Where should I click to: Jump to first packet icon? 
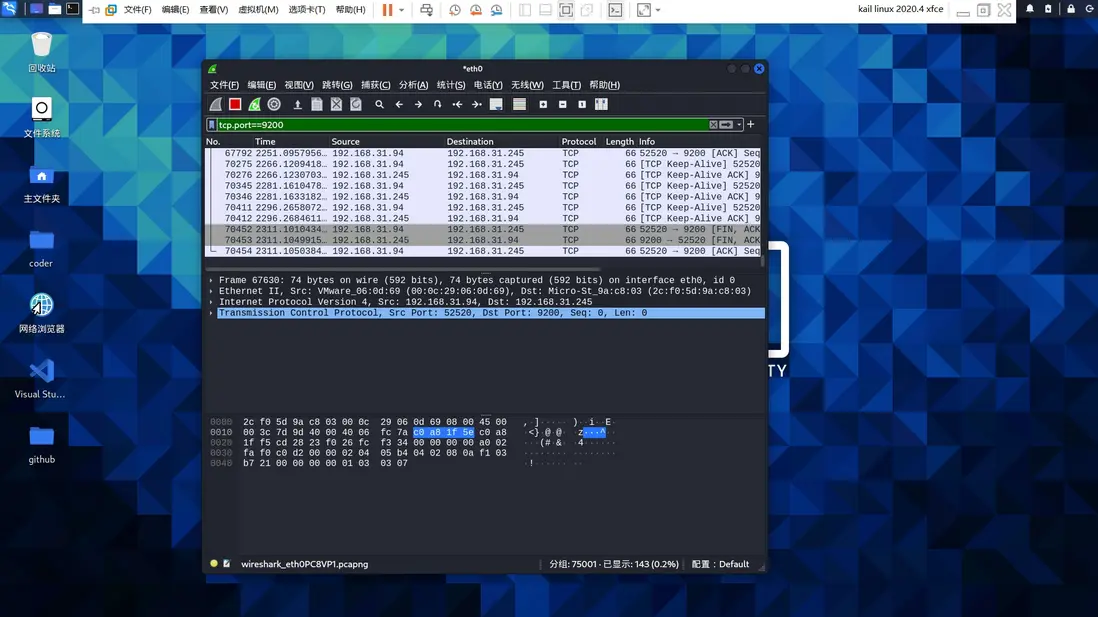pyautogui.click(x=457, y=104)
